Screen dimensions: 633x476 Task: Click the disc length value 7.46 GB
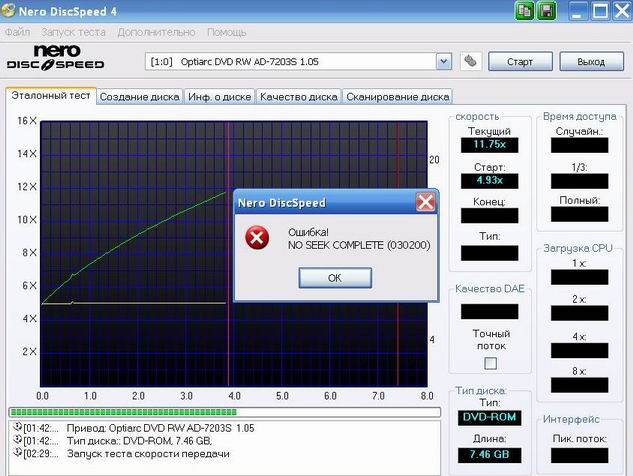(x=489, y=455)
